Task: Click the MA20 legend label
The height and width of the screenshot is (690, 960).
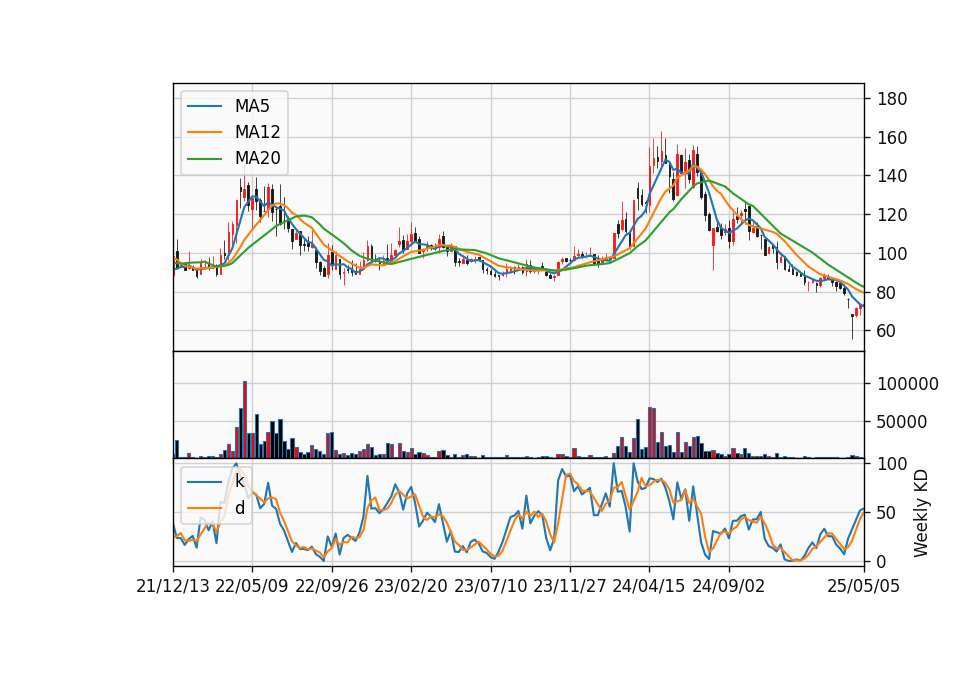Action: pyautogui.click(x=257, y=159)
